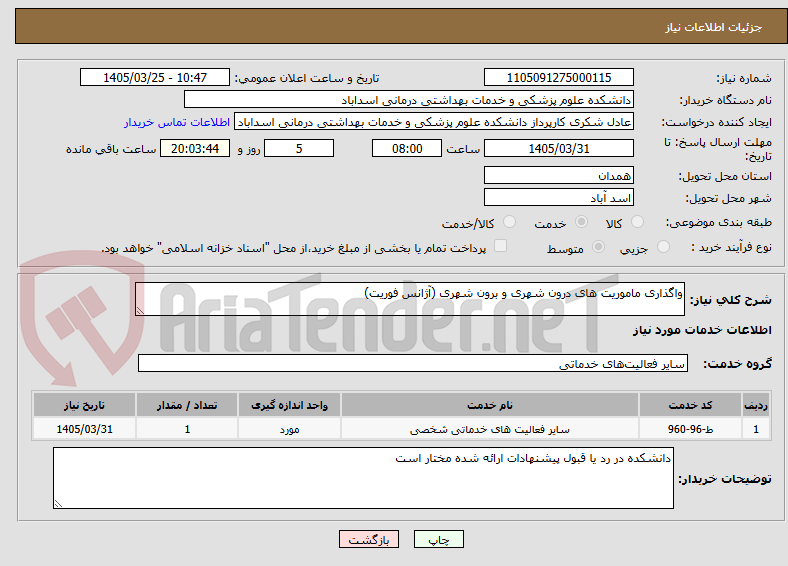
Task: Click the table date cell 1405/03/31
Action: tap(84, 429)
